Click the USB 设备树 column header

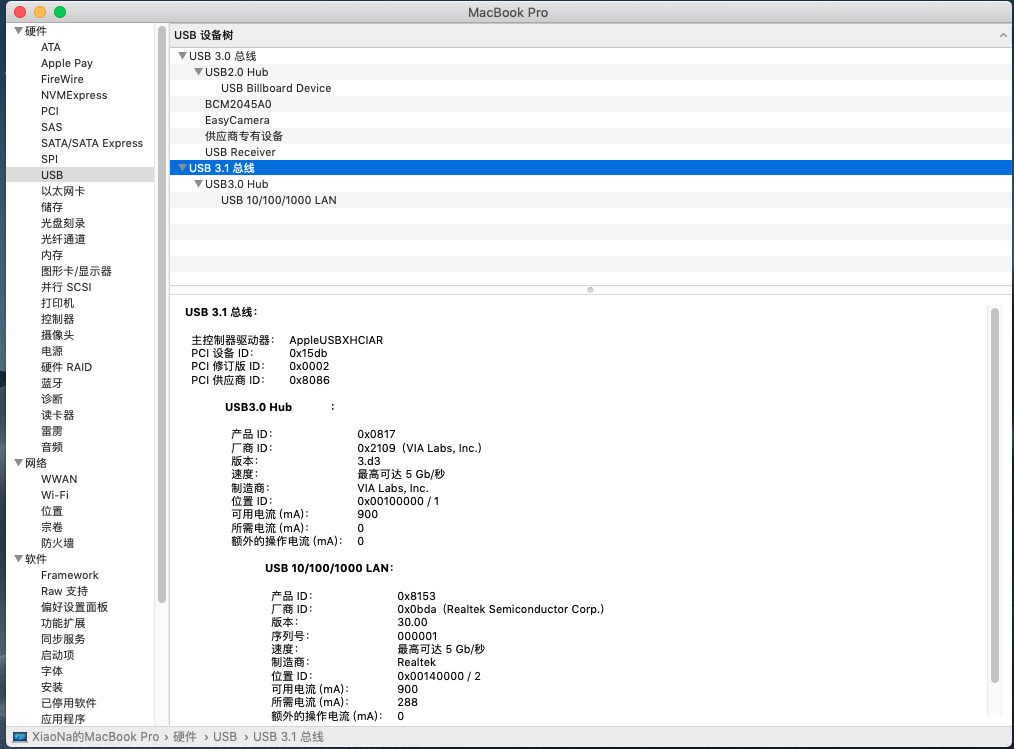coord(590,36)
